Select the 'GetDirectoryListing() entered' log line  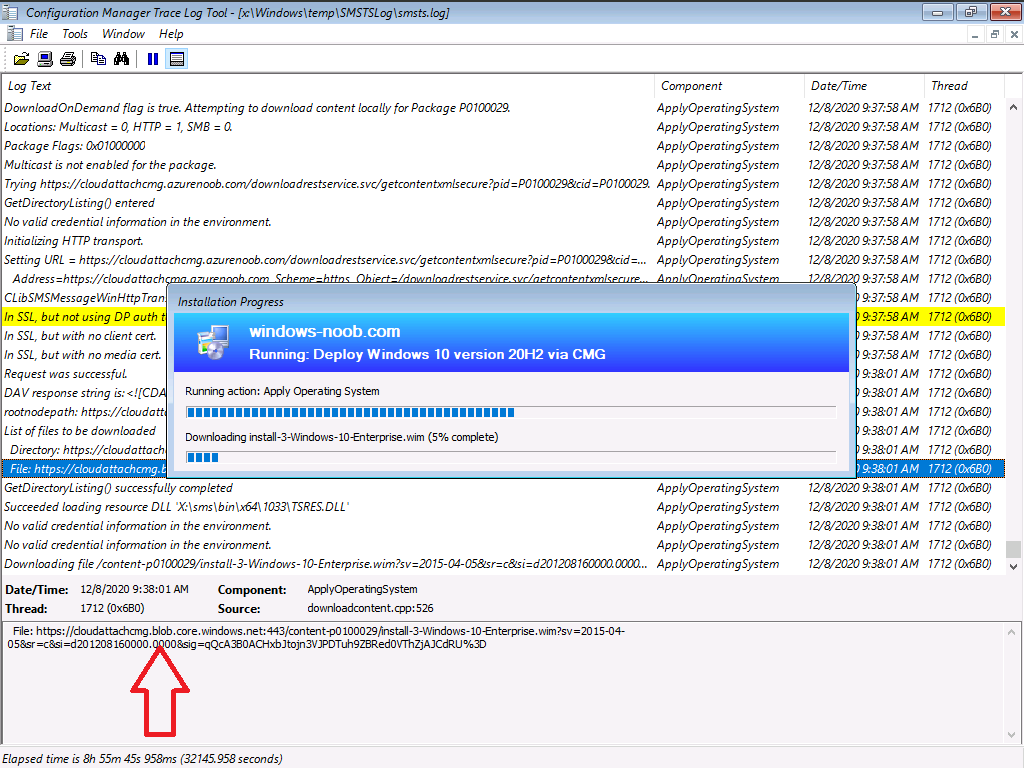(x=503, y=203)
